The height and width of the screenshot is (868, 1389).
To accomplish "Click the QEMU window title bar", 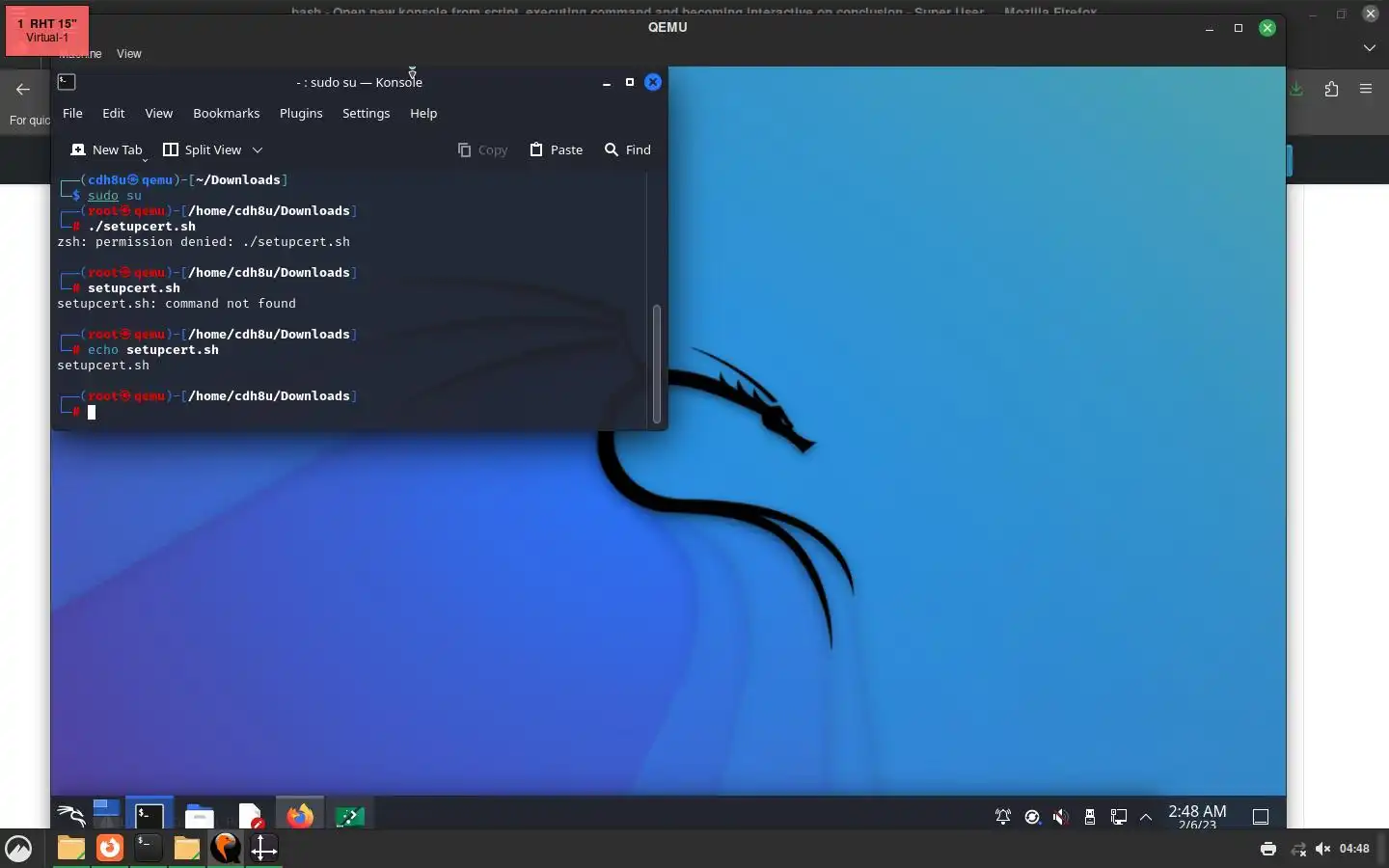I will pos(667,27).
